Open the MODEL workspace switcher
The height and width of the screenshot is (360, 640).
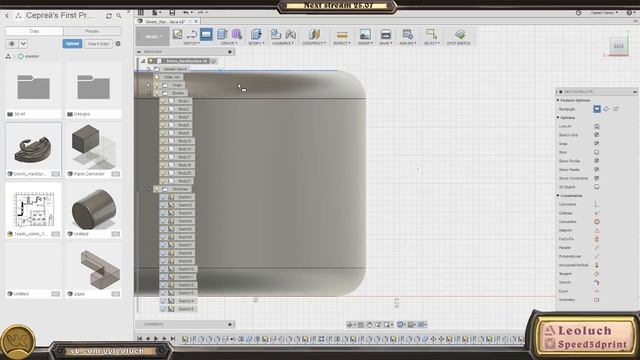[153, 36]
